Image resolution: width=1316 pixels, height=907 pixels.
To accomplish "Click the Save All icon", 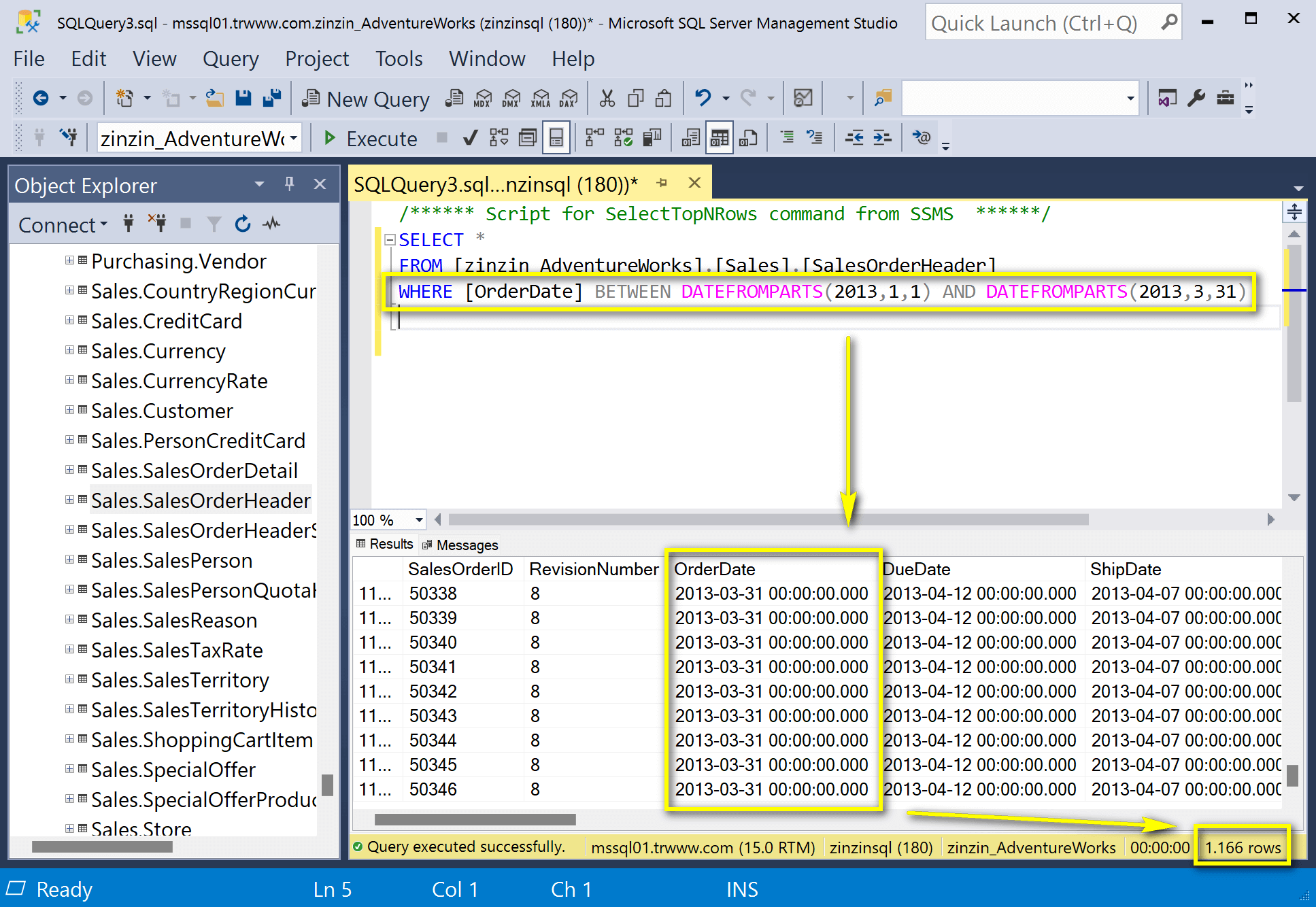I will click(x=272, y=99).
